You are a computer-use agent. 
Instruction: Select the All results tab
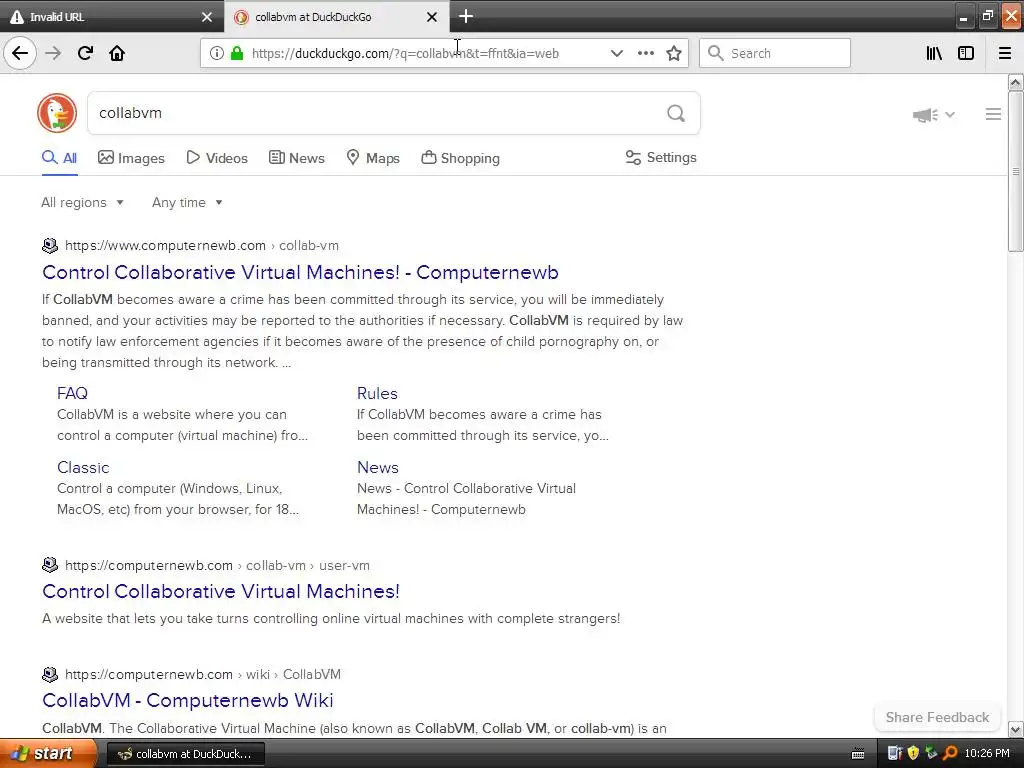[59, 158]
